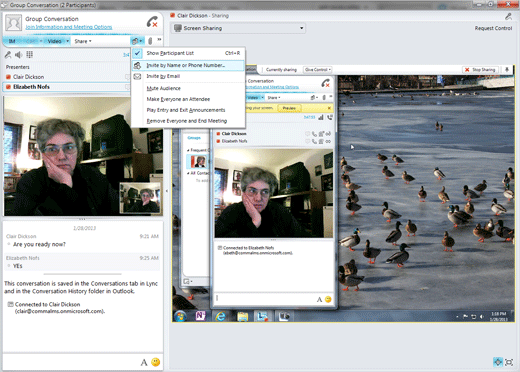Hang up using the red phone icon
Viewport: 520px width, 372px height.
tap(152, 22)
